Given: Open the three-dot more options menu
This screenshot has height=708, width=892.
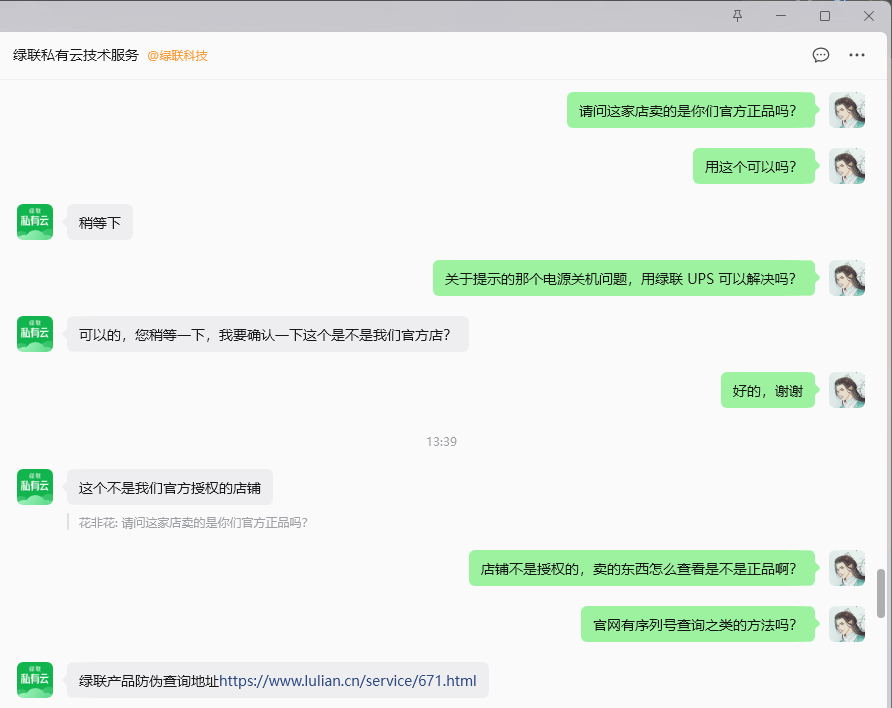Looking at the screenshot, I should (x=857, y=55).
